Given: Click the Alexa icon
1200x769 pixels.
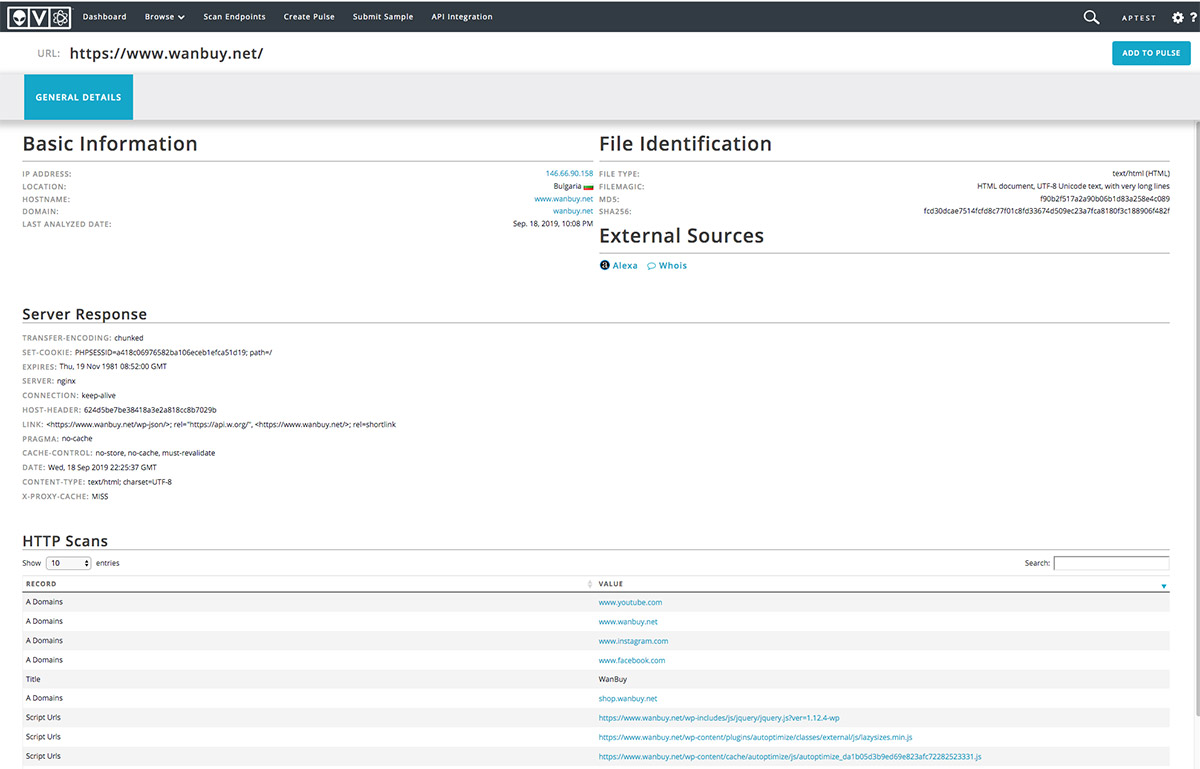Looking at the screenshot, I should (x=604, y=266).
